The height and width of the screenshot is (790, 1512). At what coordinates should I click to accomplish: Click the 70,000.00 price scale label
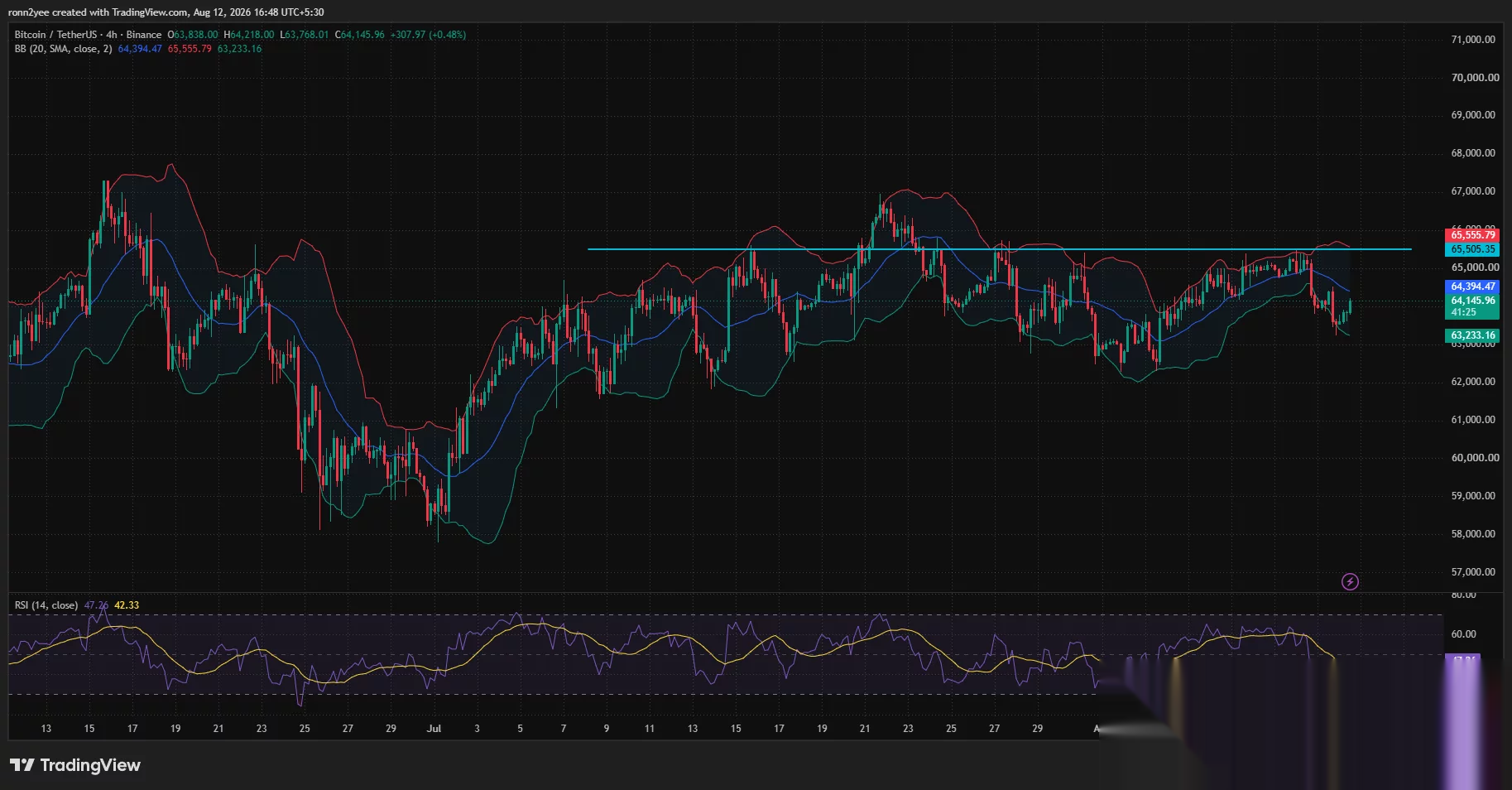pyautogui.click(x=1473, y=78)
